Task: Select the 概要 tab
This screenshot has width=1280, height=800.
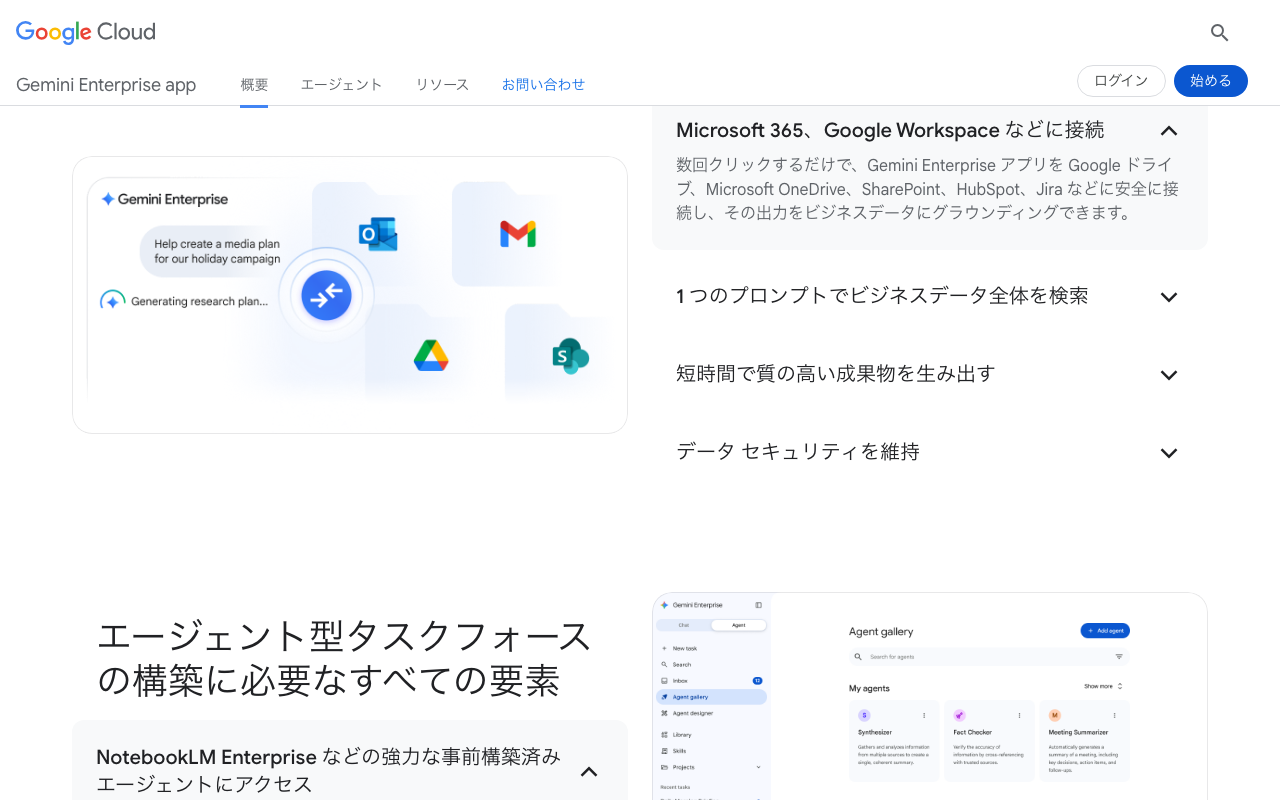Action: [254, 84]
